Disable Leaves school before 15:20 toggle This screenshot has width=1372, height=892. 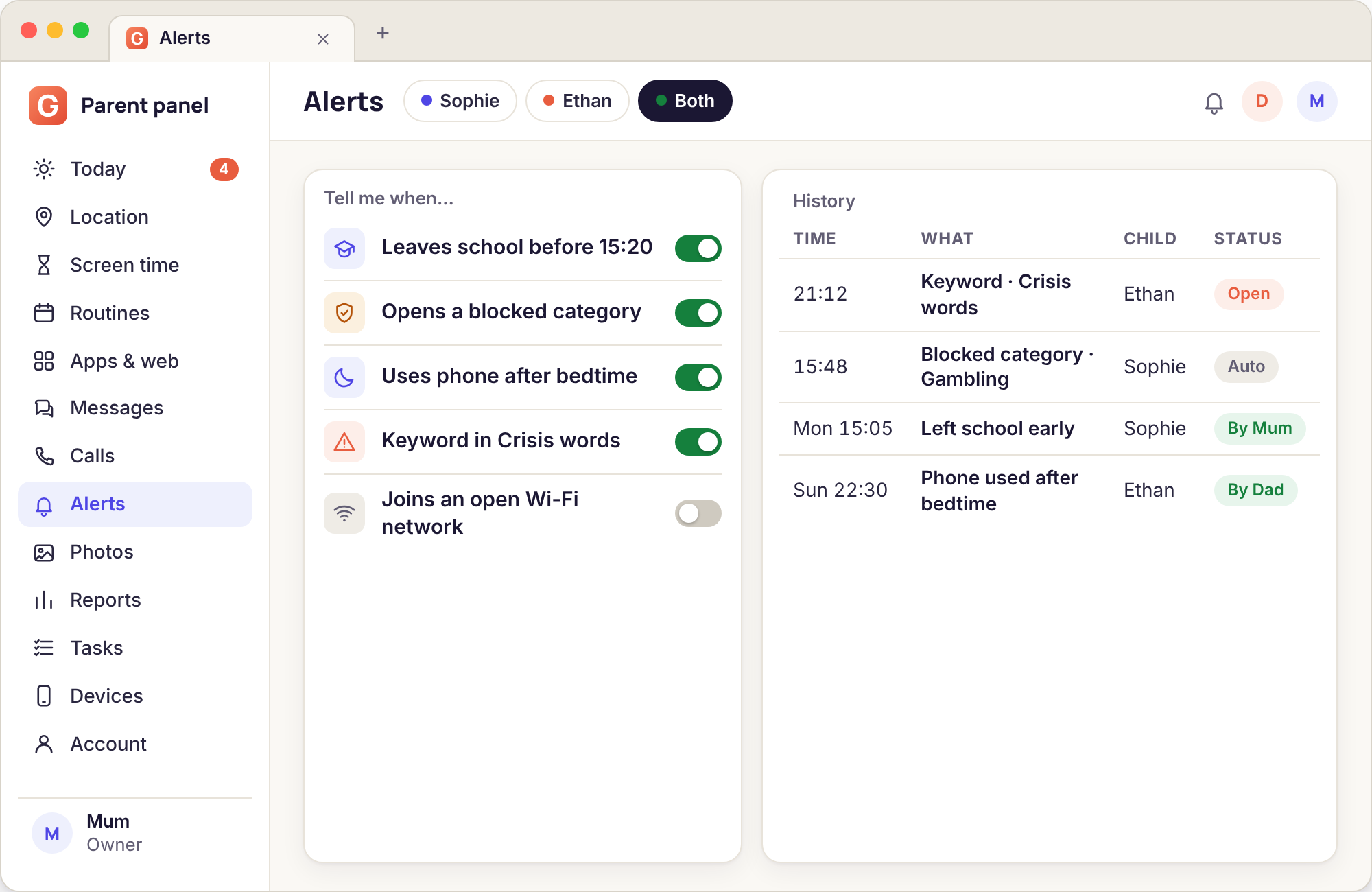pos(698,248)
